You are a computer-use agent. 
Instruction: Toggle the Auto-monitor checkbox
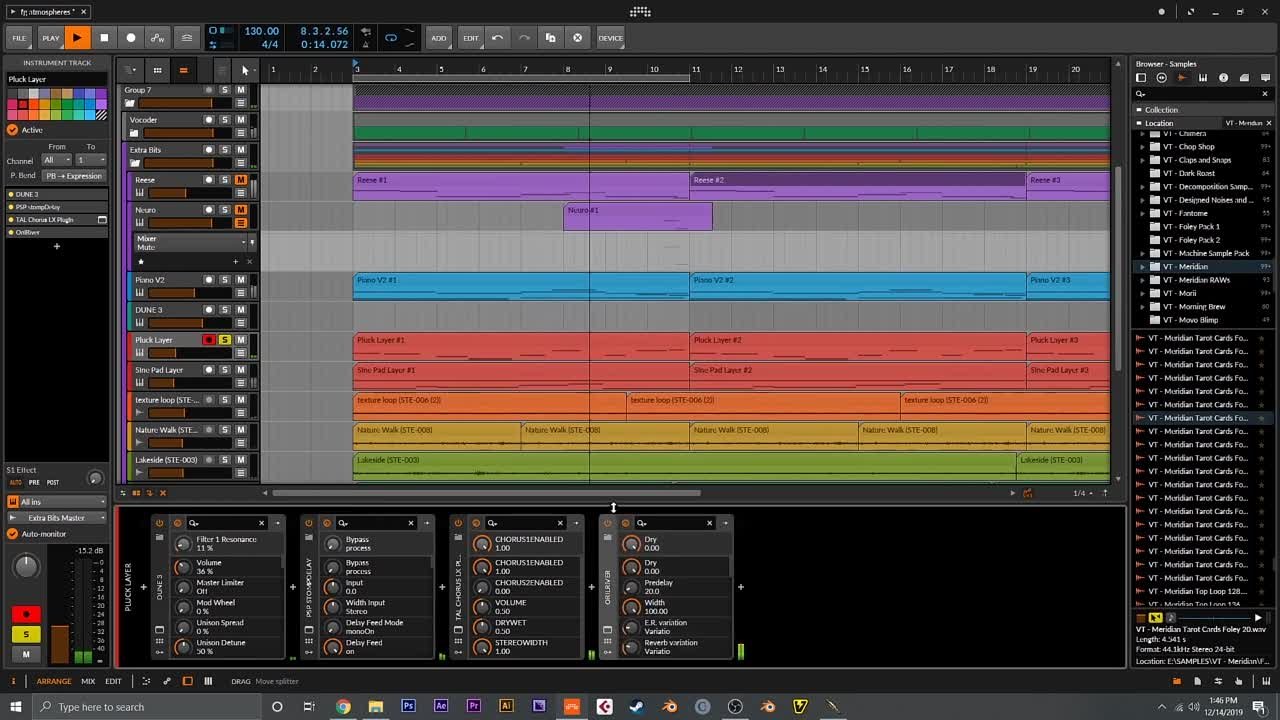pos(13,534)
